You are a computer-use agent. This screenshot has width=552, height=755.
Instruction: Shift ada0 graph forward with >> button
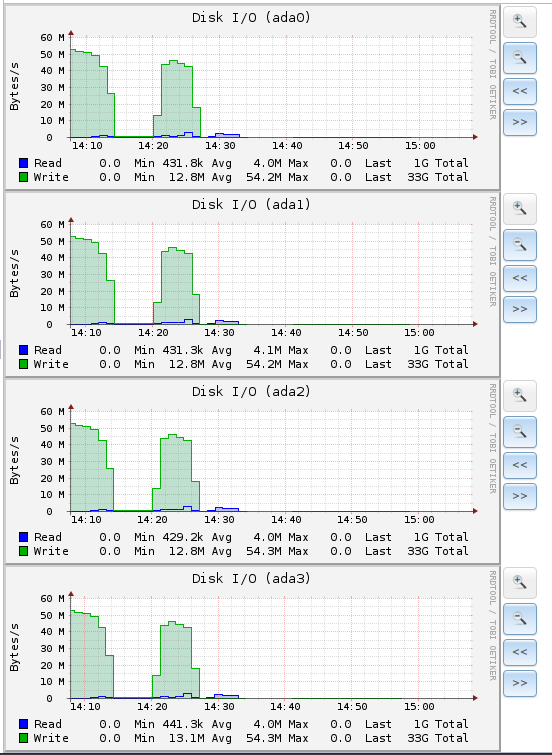pos(520,122)
